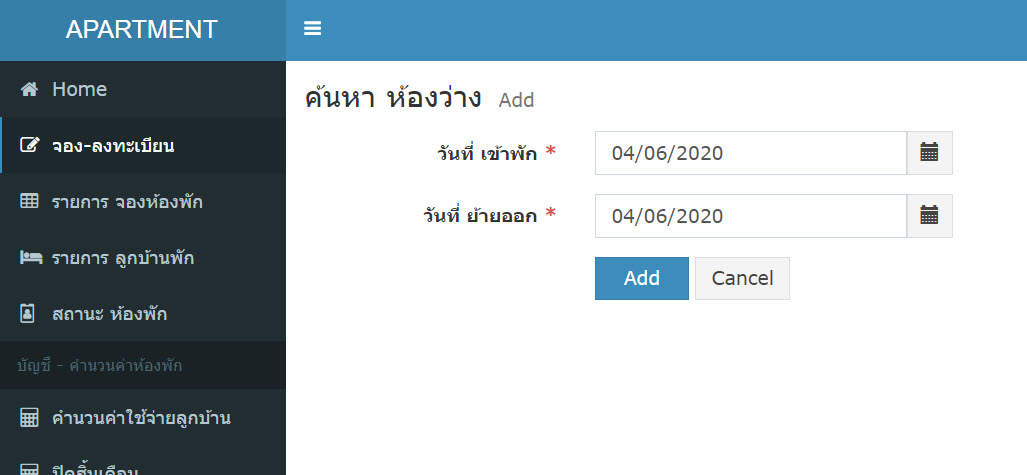Screen dimensions: 1027x475
Task: Click the bed icon beside รายการ ลูกบ้านพัก
Action: (x=31, y=258)
